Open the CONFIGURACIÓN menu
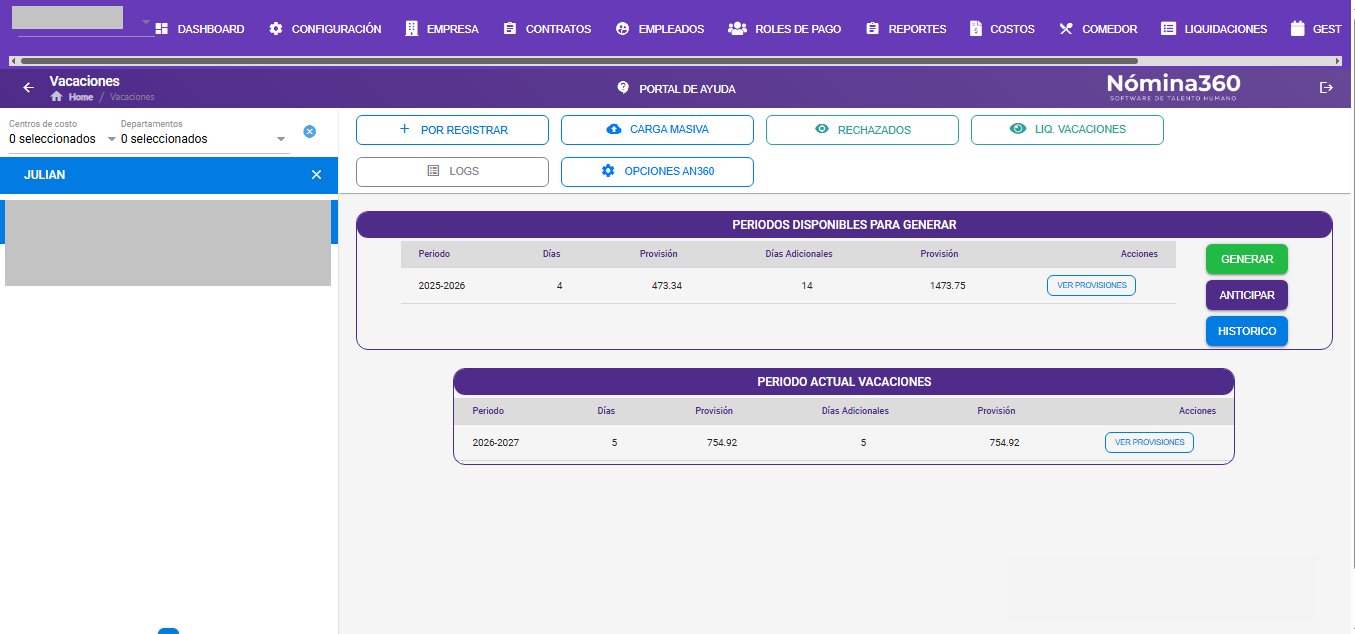1355x634 pixels. tap(325, 29)
